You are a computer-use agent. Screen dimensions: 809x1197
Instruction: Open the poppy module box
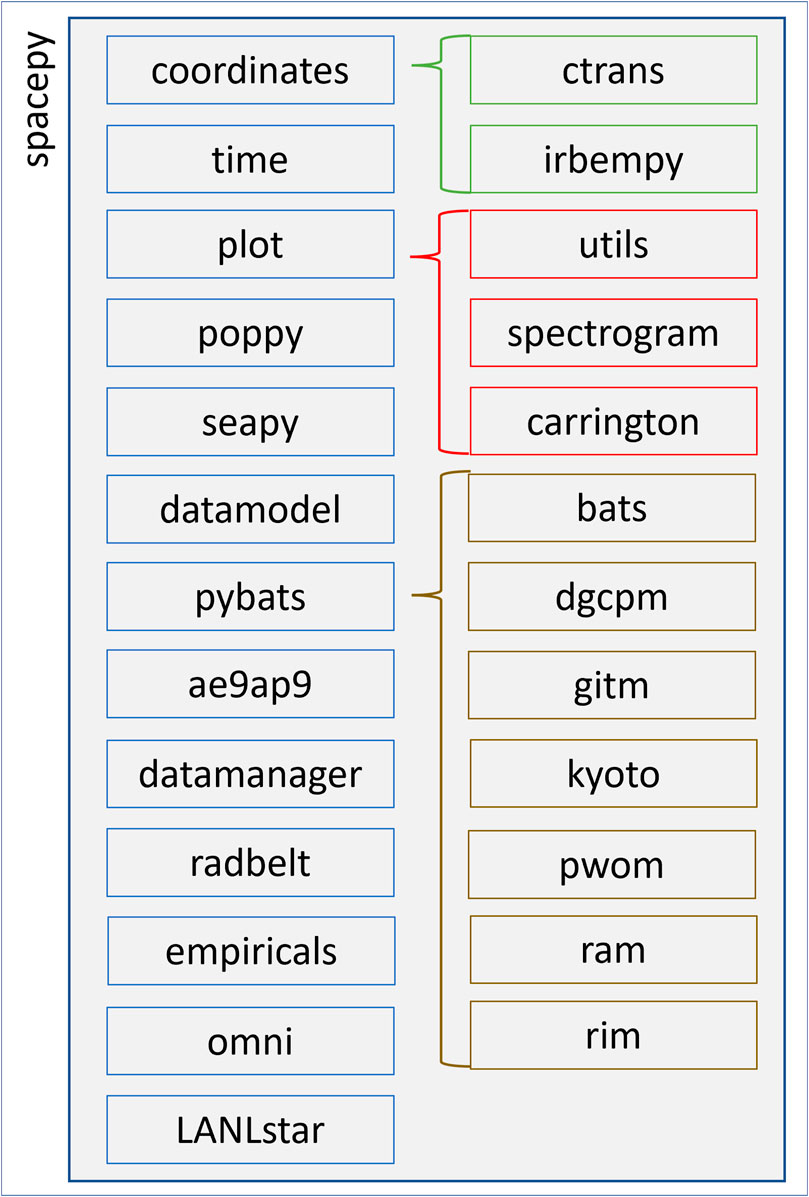(x=250, y=333)
